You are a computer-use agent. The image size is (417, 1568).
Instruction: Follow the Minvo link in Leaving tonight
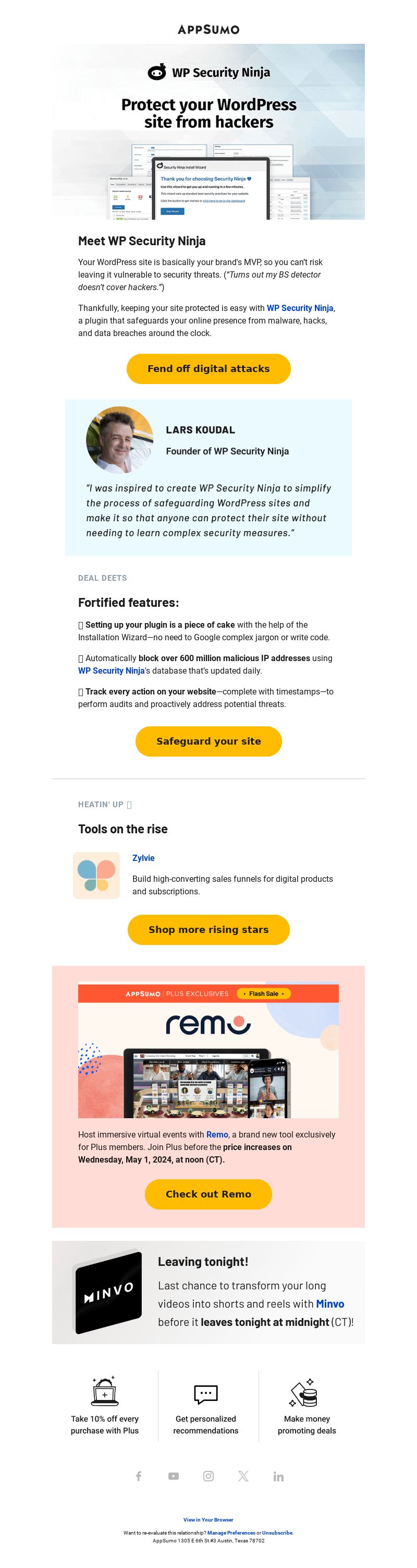click(x=330, y=1303)
